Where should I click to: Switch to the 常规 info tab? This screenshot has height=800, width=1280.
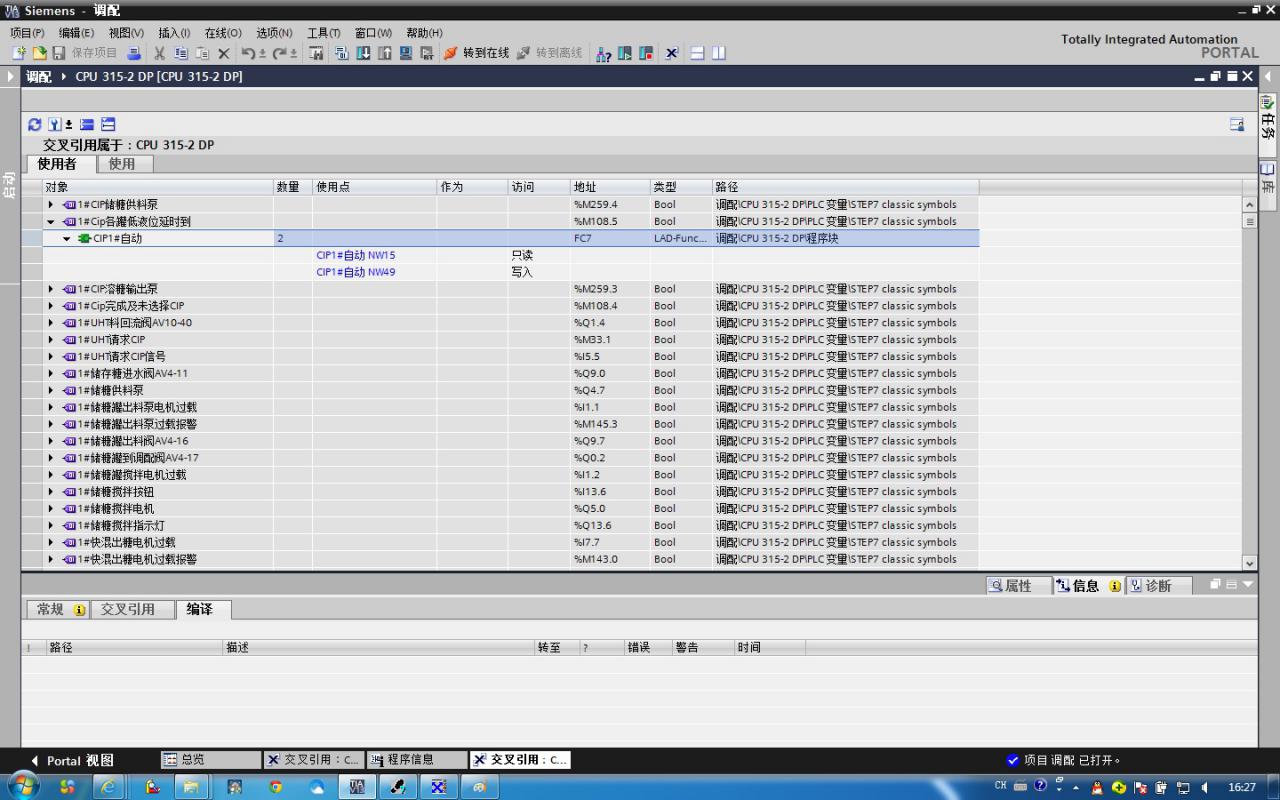point(58,609)
